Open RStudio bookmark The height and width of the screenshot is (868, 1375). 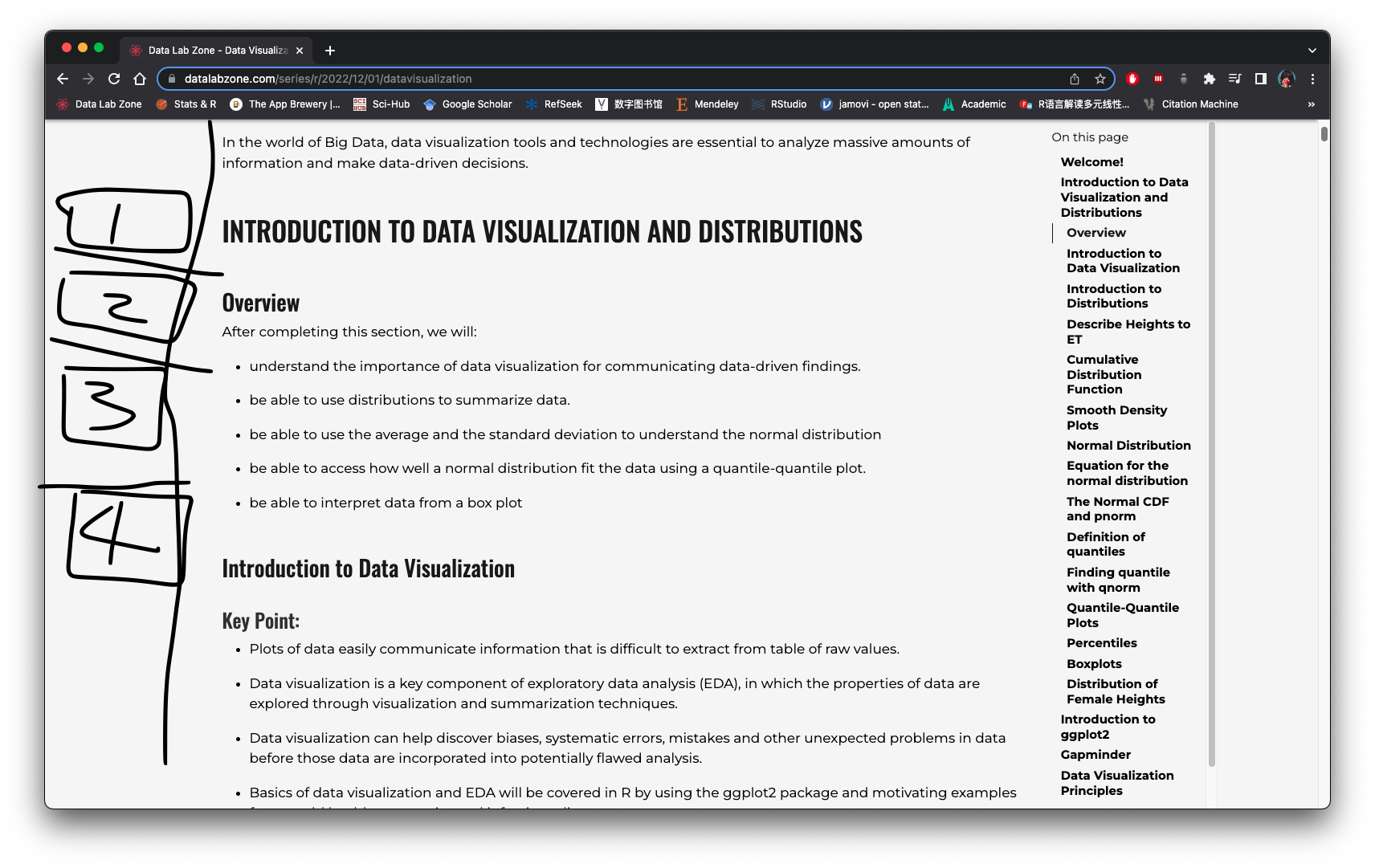point(780,104)
